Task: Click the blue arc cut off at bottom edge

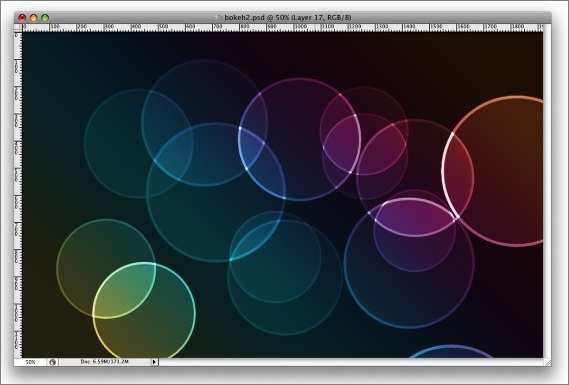Action: tap(451, 351)
